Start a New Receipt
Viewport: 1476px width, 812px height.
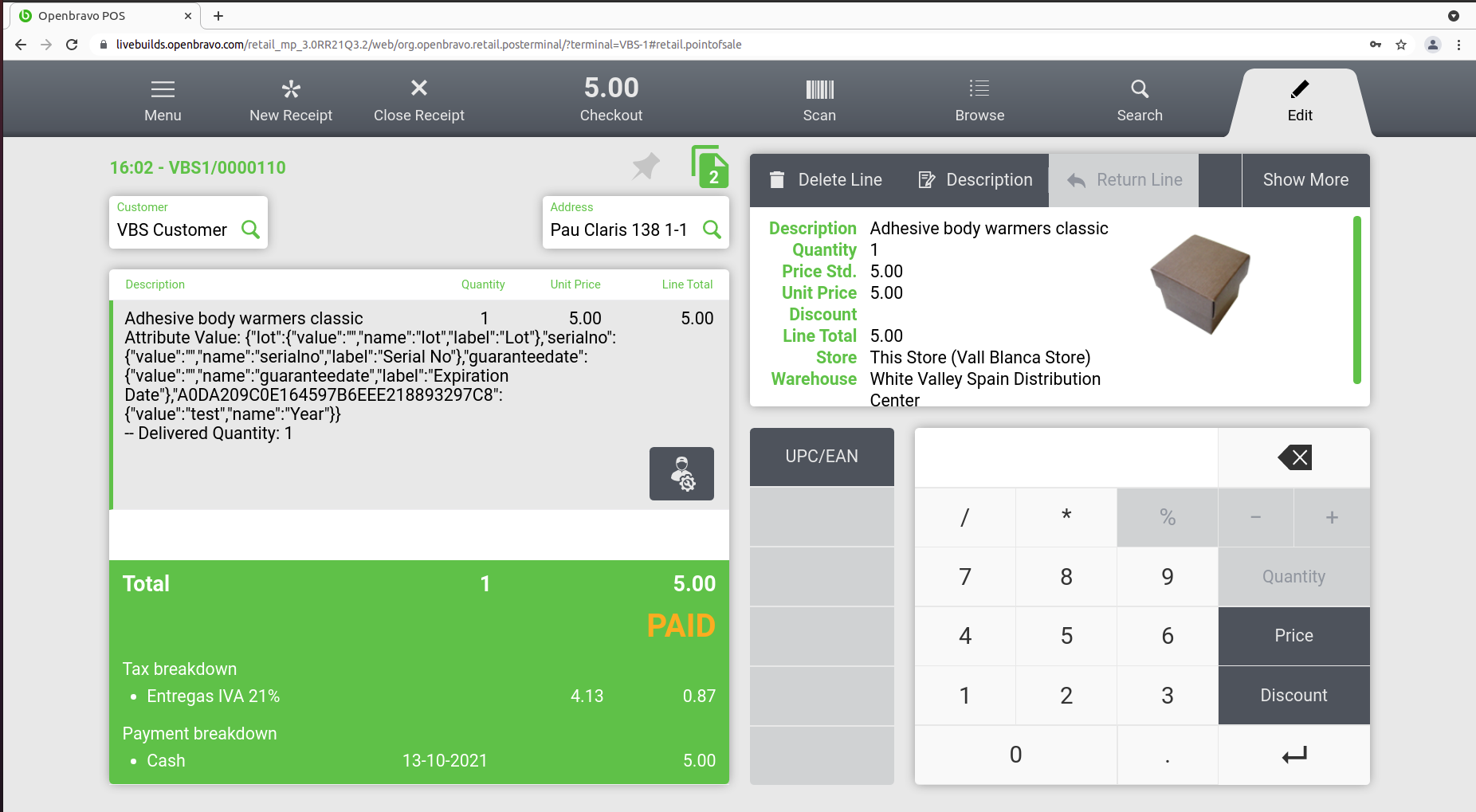(x=291, y=100)
